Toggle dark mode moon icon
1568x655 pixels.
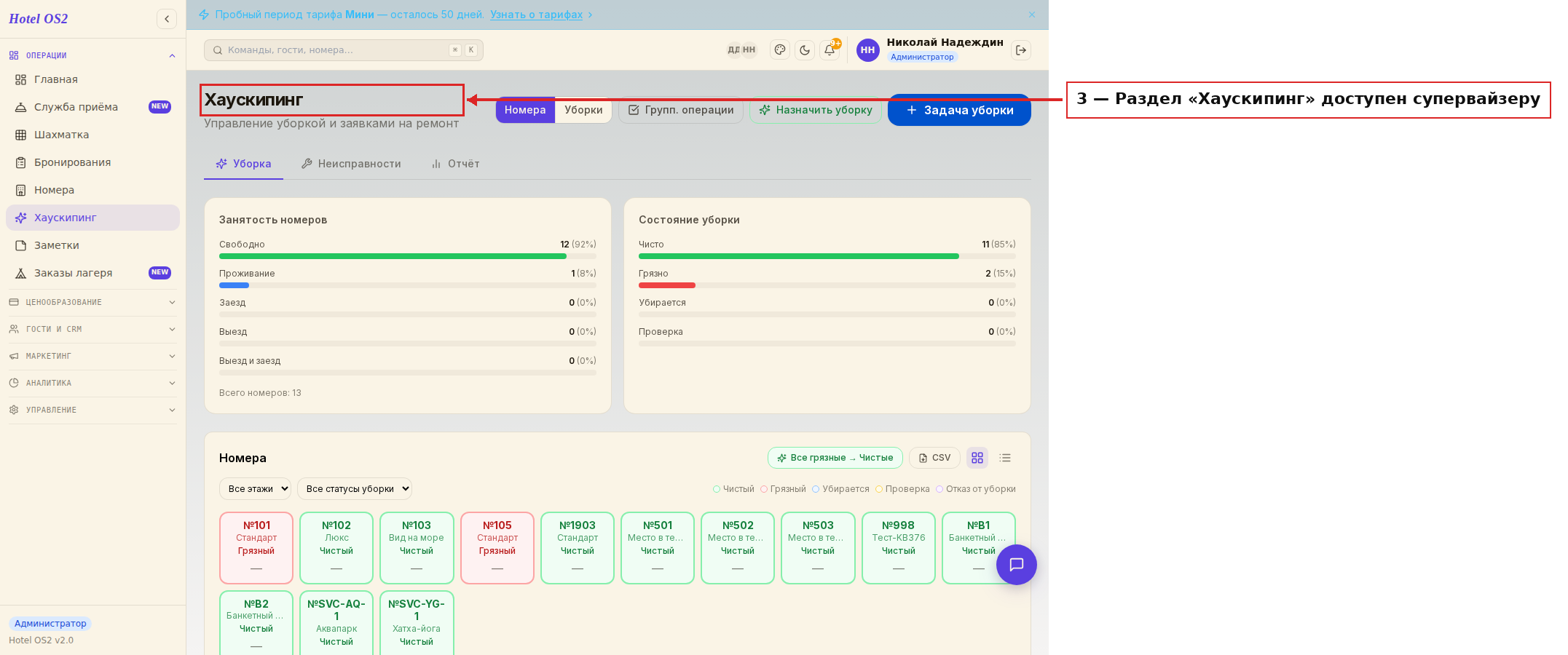pos(805,50)
